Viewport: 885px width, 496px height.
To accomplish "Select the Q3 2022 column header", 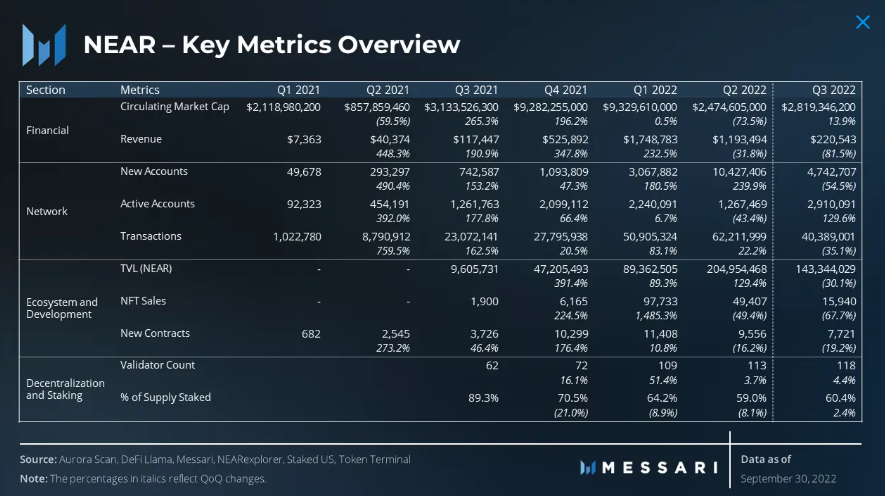I will tap(834, 90).
